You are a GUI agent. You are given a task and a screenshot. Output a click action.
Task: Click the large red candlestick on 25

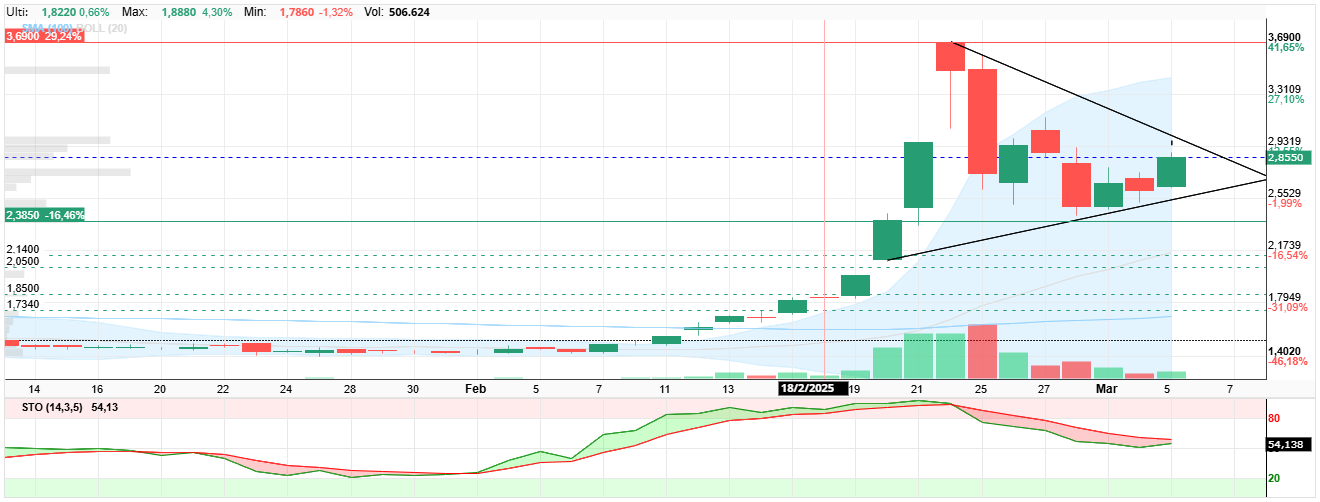[x=983, y=122]
